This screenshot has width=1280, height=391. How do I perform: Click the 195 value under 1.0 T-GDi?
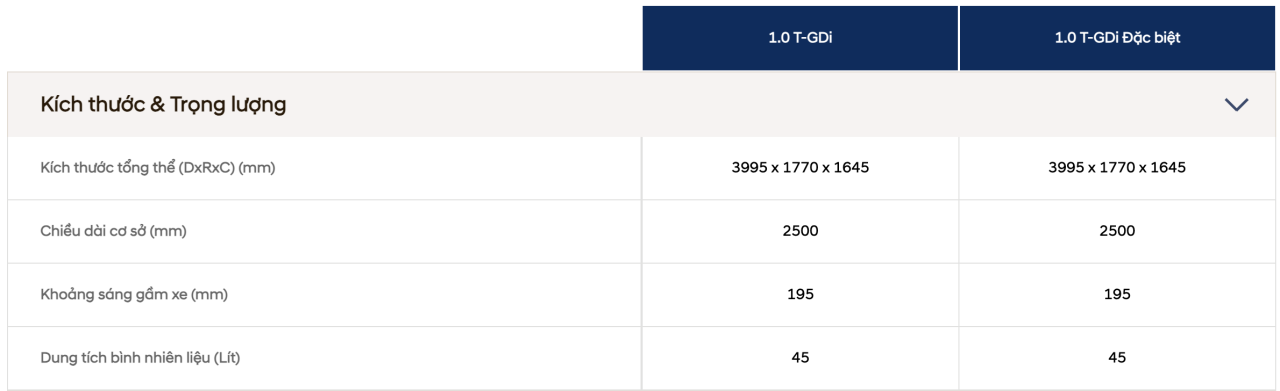[x=800, y=294]
